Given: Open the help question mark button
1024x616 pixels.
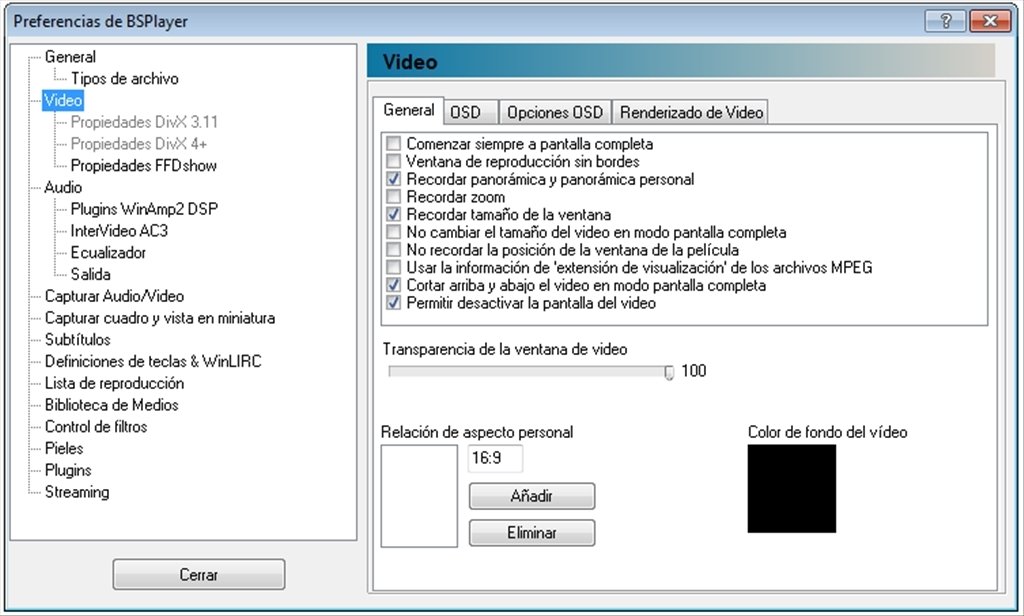Looking at the screenshot, I should (x=945, y=21).
